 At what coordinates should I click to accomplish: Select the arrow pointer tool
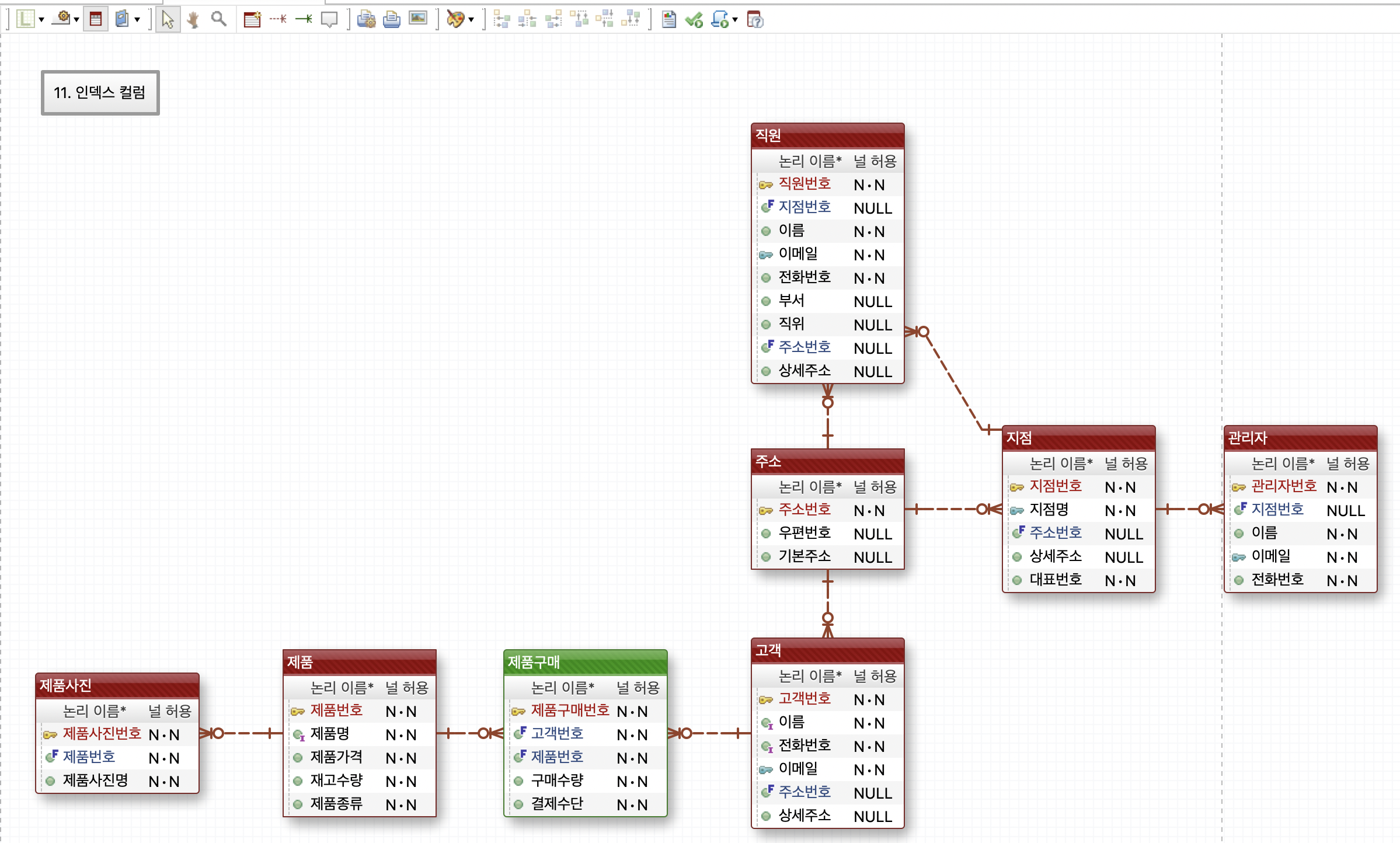(x=168, y=20)
